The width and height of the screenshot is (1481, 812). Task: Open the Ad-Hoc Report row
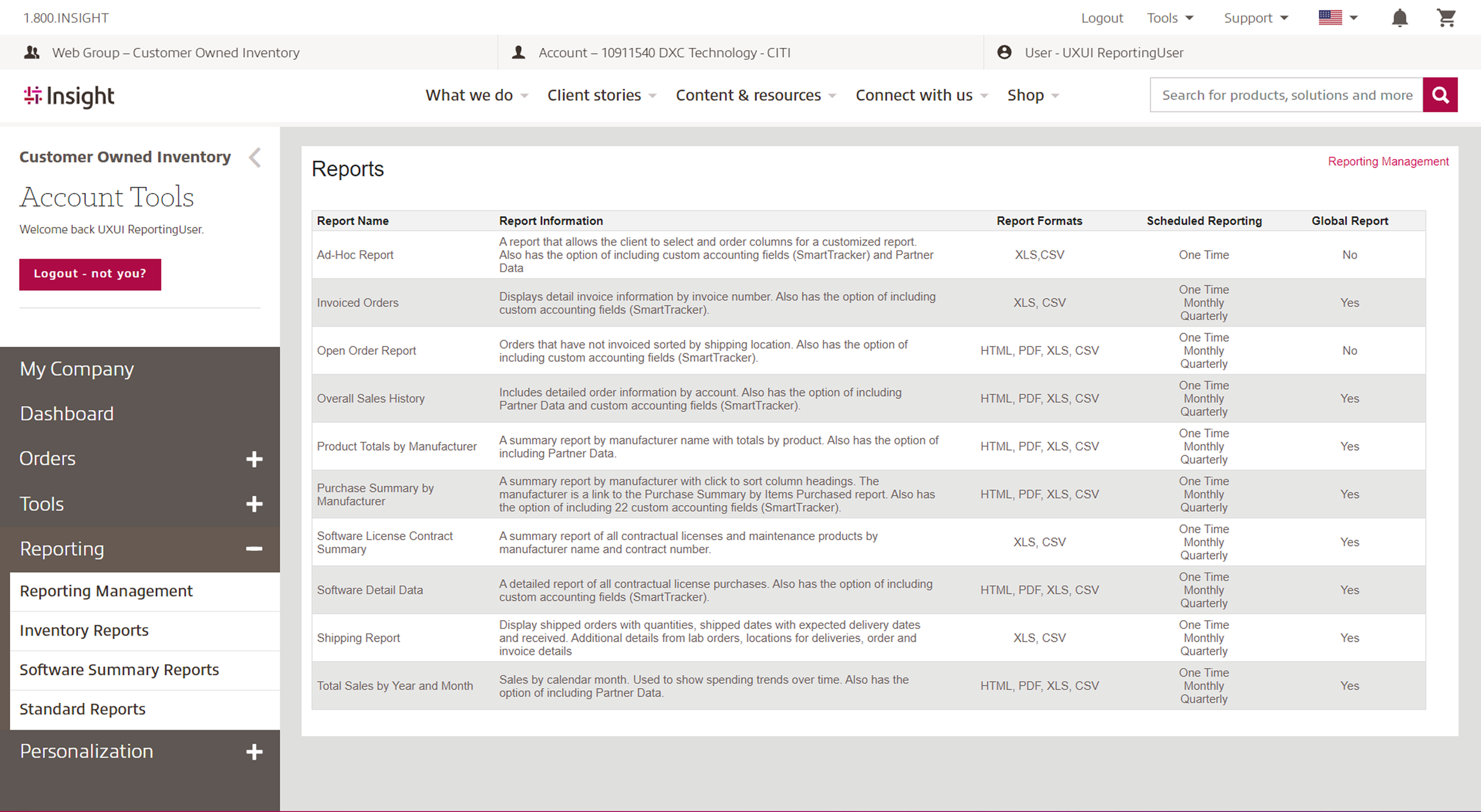(x=355, y=255)
